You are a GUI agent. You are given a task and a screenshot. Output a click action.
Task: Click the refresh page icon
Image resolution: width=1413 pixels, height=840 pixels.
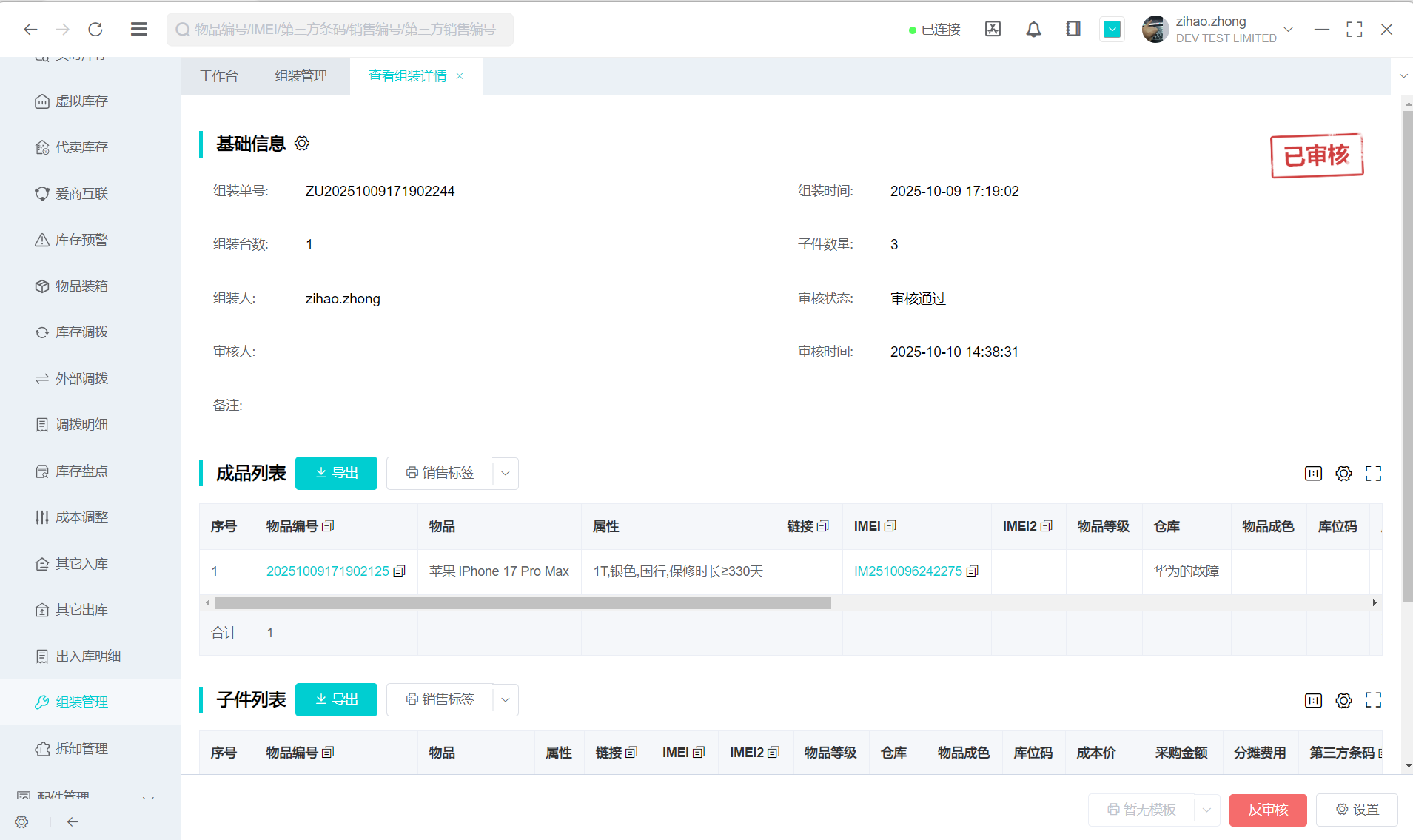pos(95,30)
